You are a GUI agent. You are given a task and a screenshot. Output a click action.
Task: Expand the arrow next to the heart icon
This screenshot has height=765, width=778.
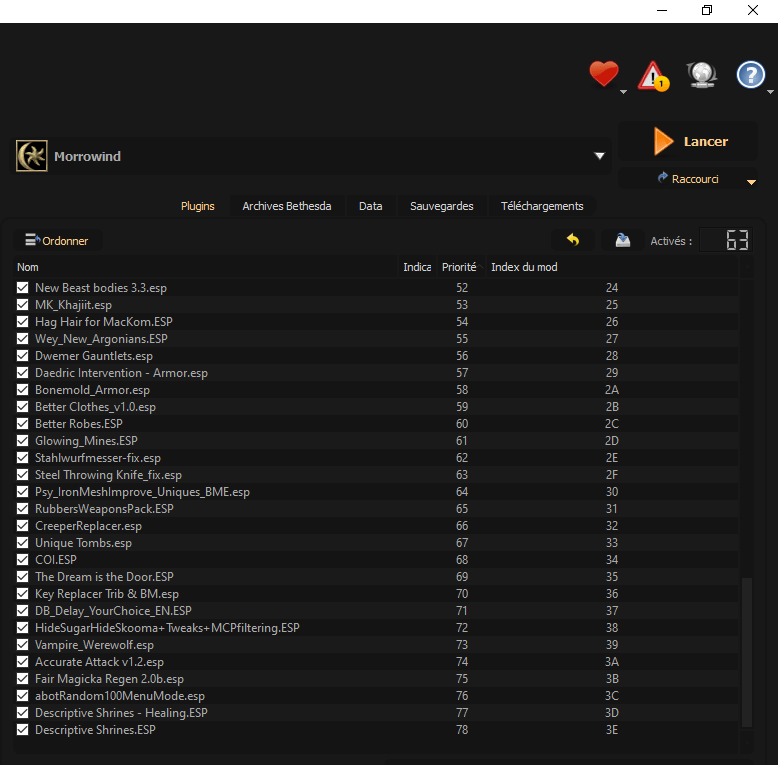tap(624, 92)
